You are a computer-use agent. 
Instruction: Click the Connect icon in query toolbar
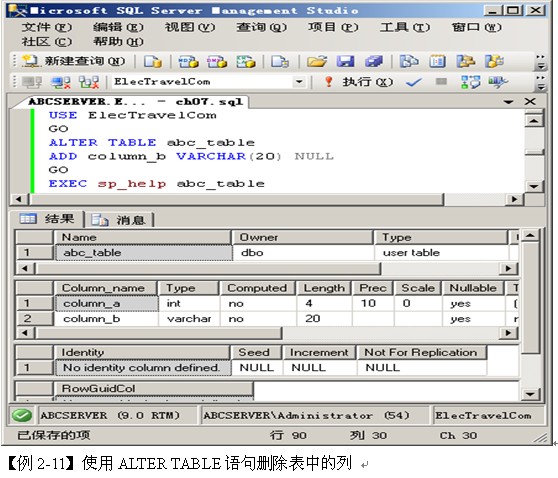(32, 82)
